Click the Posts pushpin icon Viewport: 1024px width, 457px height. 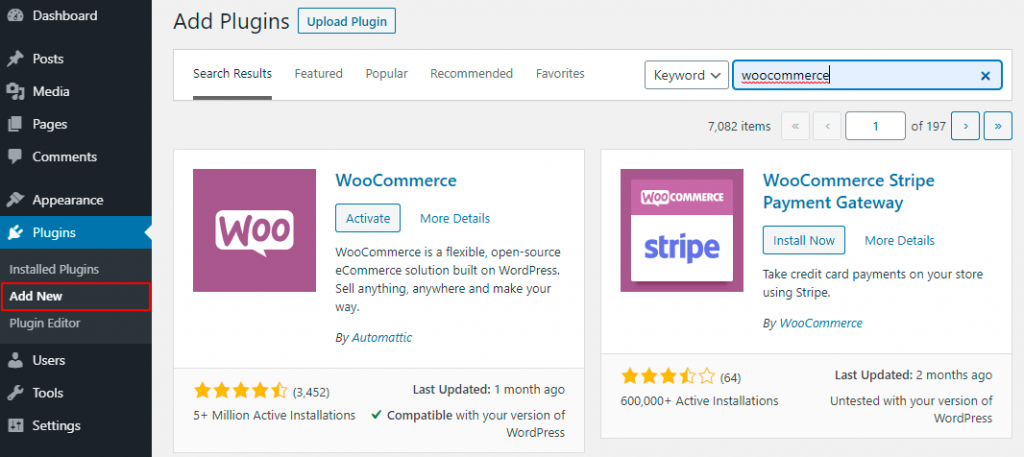pyautogui.click(x=15, y=59)
